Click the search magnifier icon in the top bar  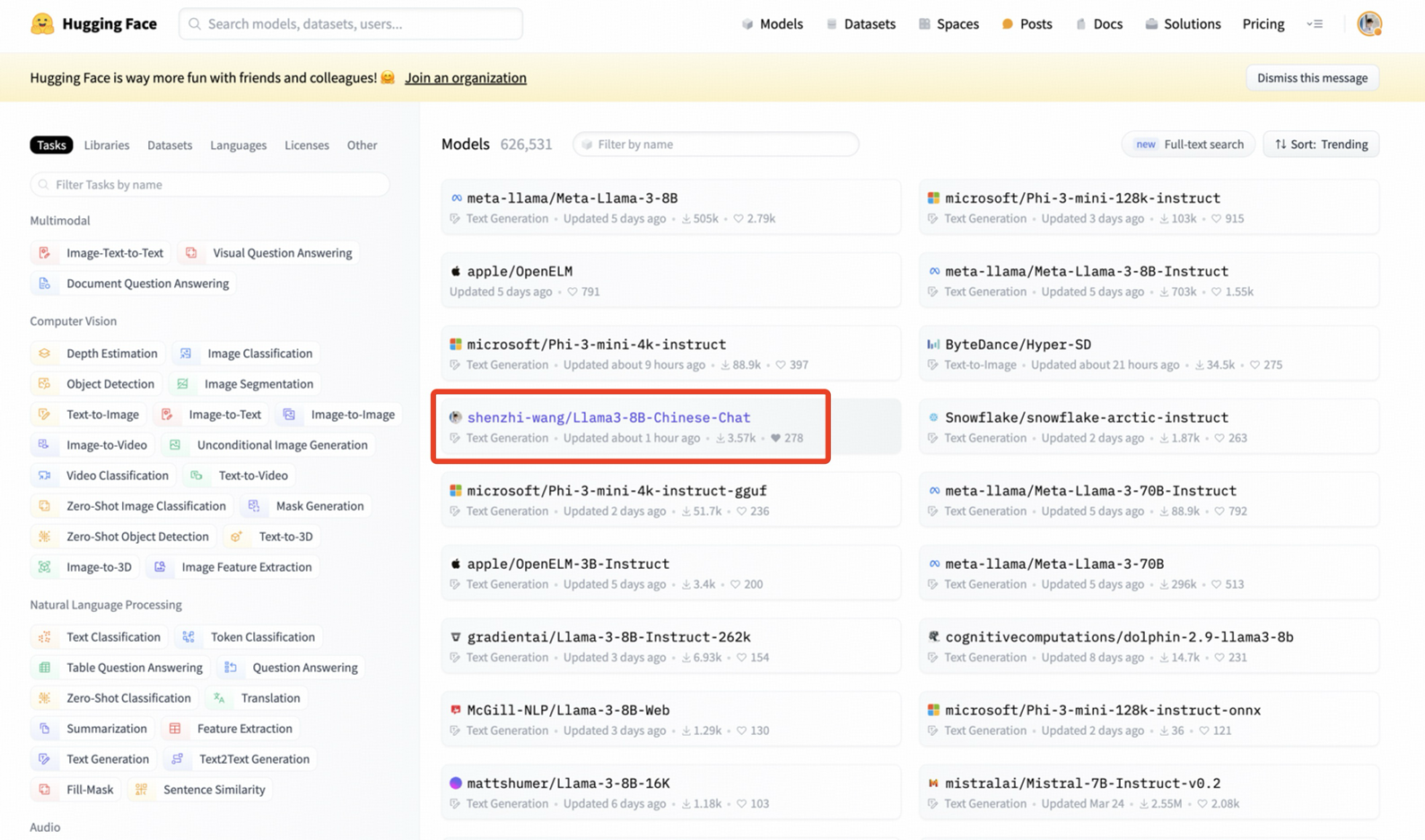(195, 24)
